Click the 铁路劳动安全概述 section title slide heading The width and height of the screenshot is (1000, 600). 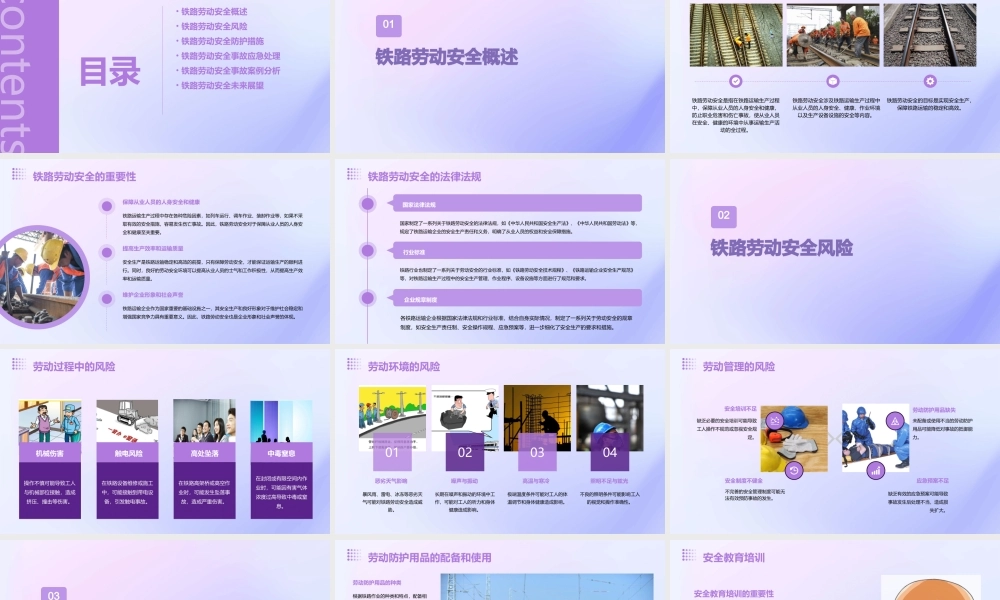pos(446,57)
